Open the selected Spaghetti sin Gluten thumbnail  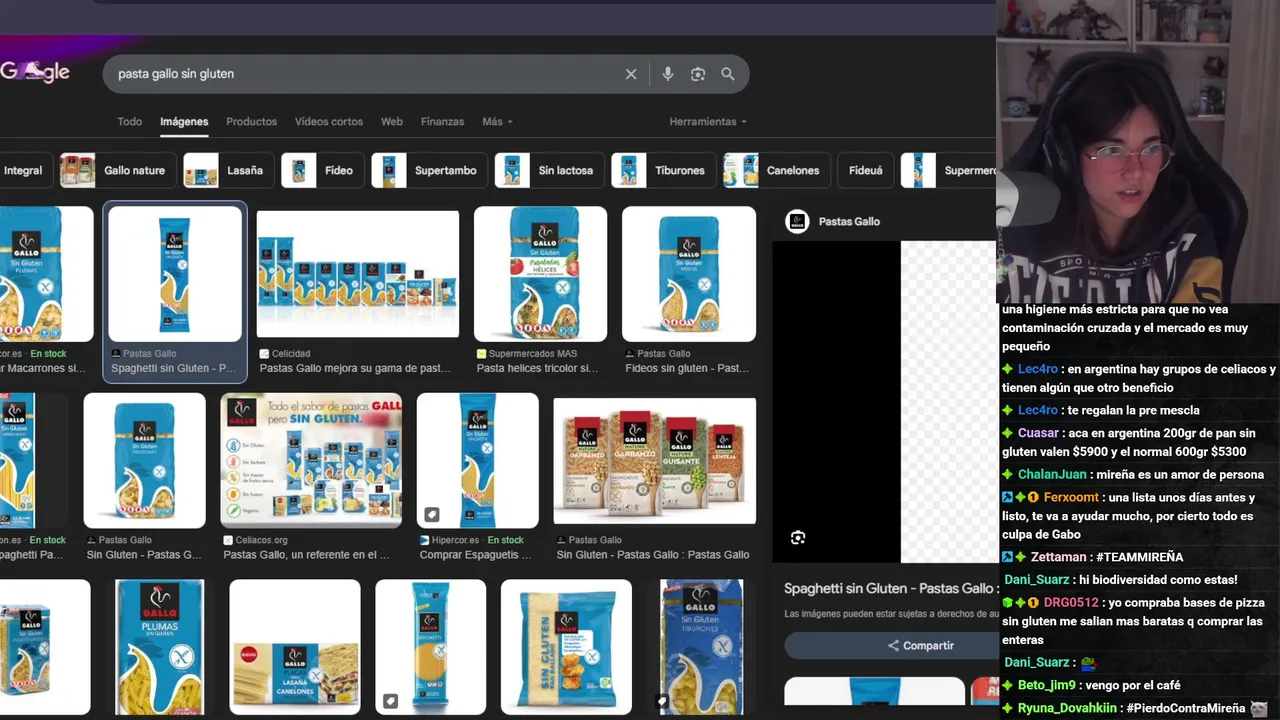(175, 275)
